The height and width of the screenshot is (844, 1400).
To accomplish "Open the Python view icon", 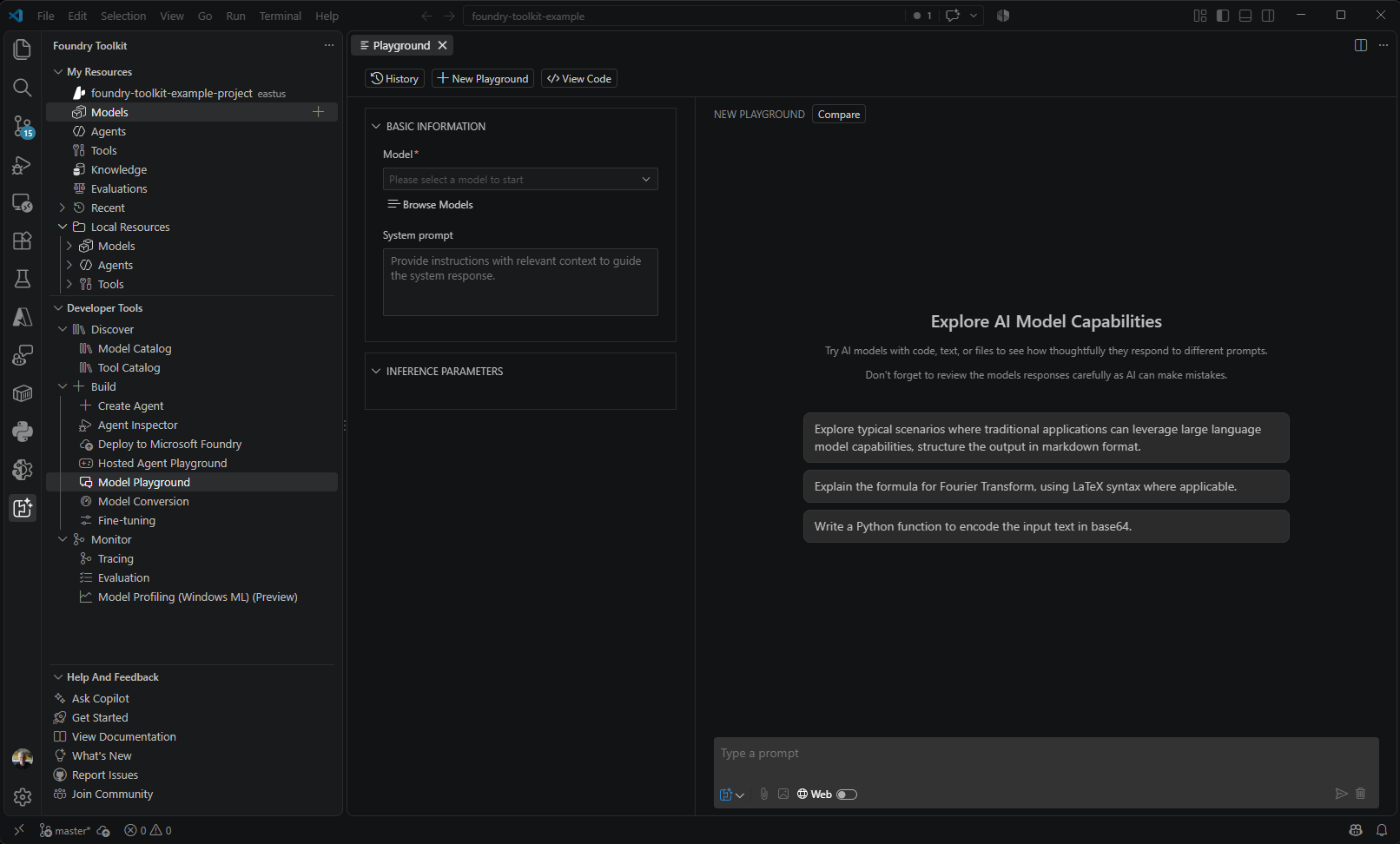I will 23,432.
